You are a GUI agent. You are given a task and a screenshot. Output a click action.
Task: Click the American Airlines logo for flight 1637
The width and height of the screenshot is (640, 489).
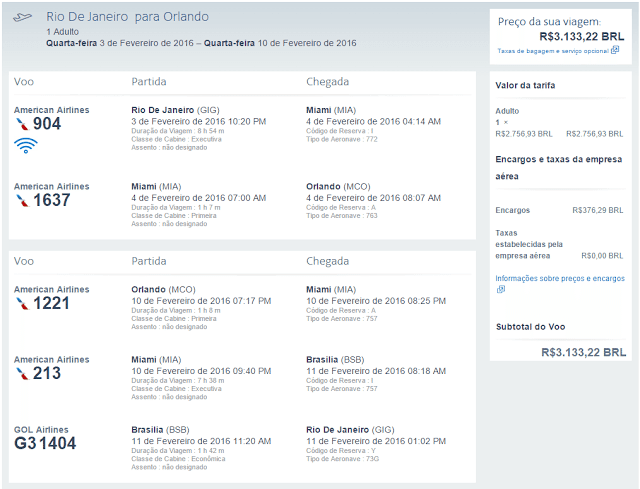(x=22, y=200)
